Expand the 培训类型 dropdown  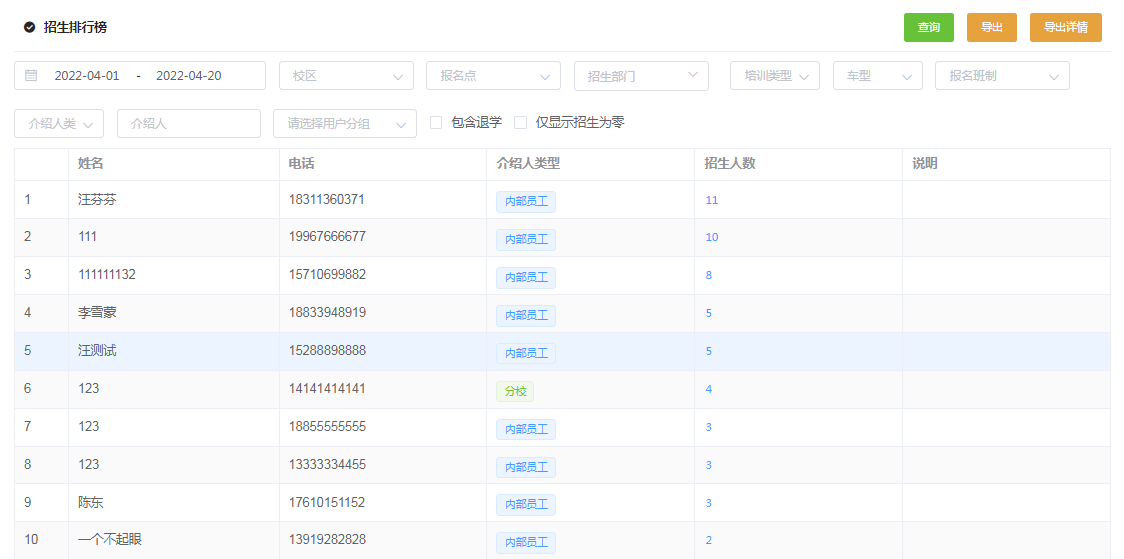pyautogui.click(x=775, y=75)
